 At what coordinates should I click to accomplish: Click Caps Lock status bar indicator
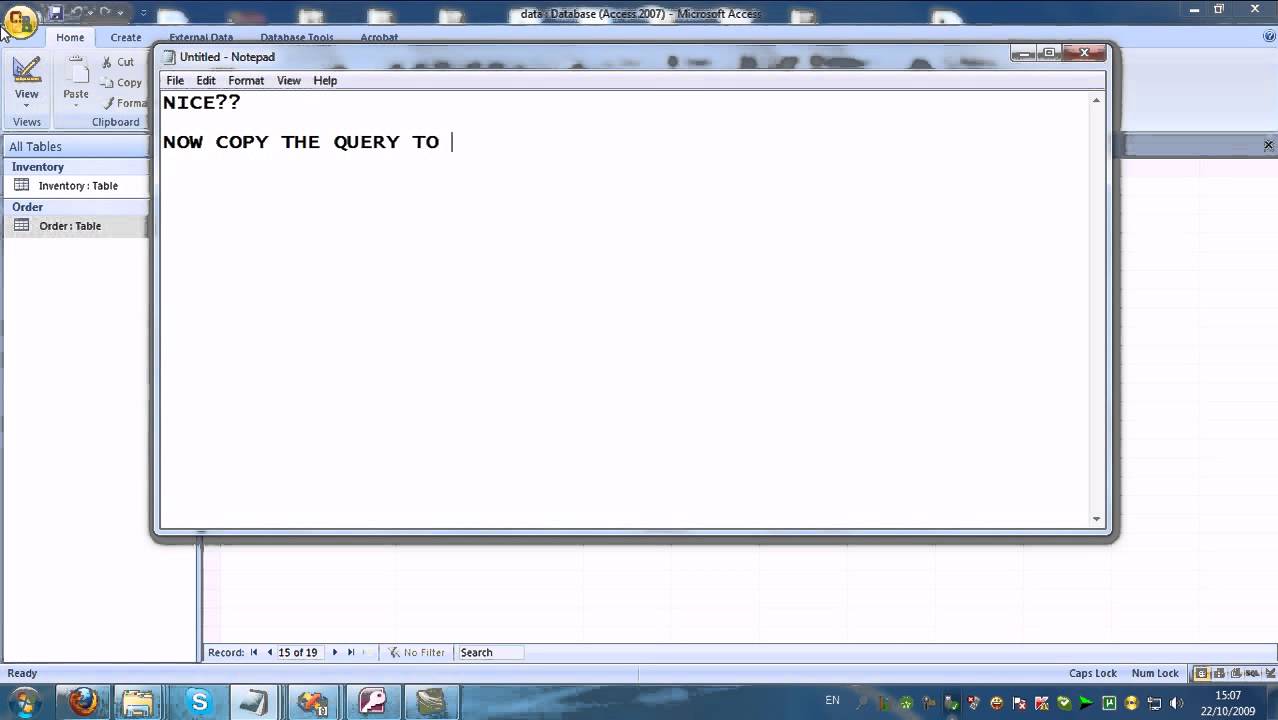point(1093,673)
